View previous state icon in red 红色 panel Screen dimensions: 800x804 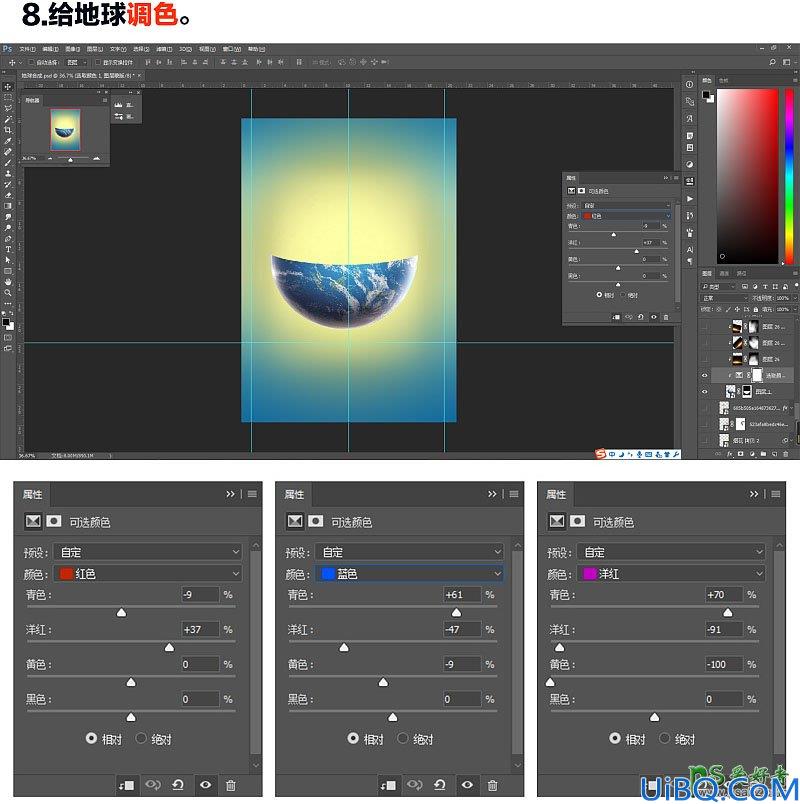coord(153,785)
